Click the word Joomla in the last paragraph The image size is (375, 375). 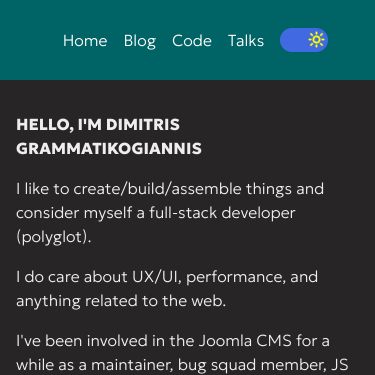click(x=225, y=341)
